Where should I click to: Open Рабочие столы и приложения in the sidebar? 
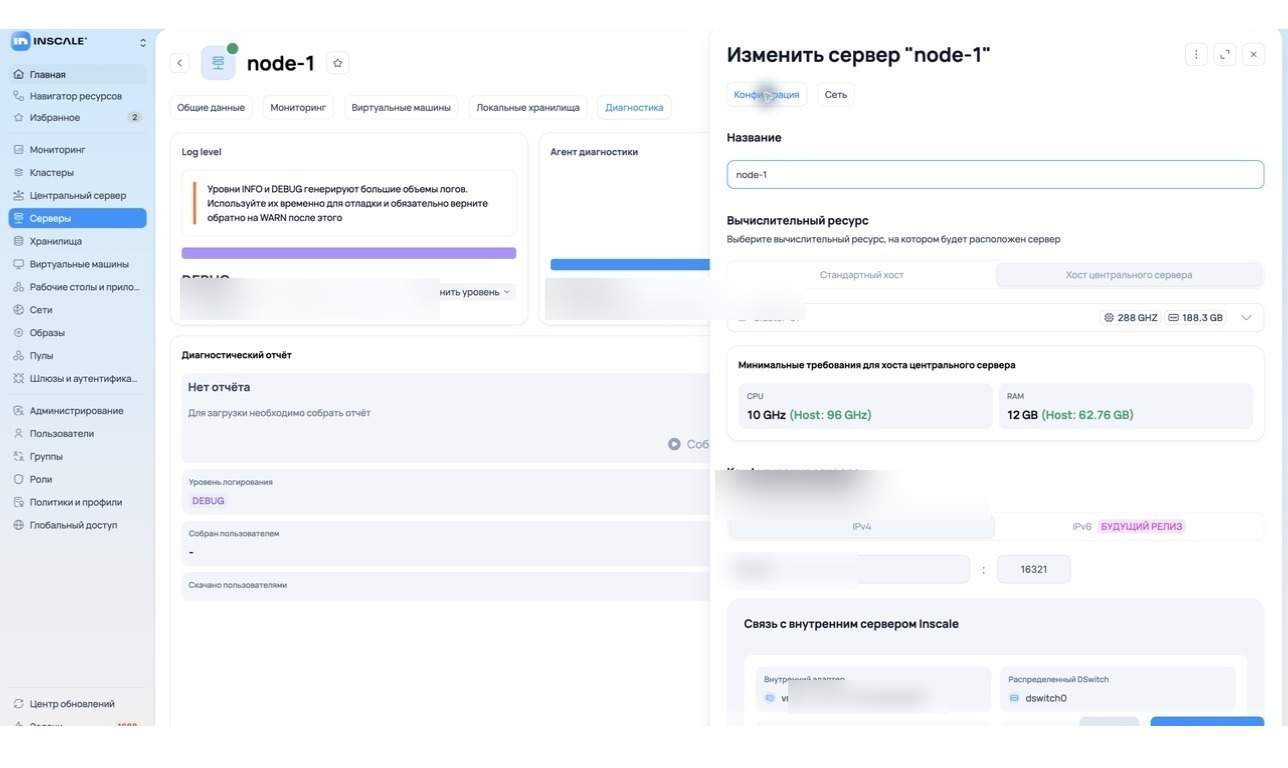pos(78,287)
